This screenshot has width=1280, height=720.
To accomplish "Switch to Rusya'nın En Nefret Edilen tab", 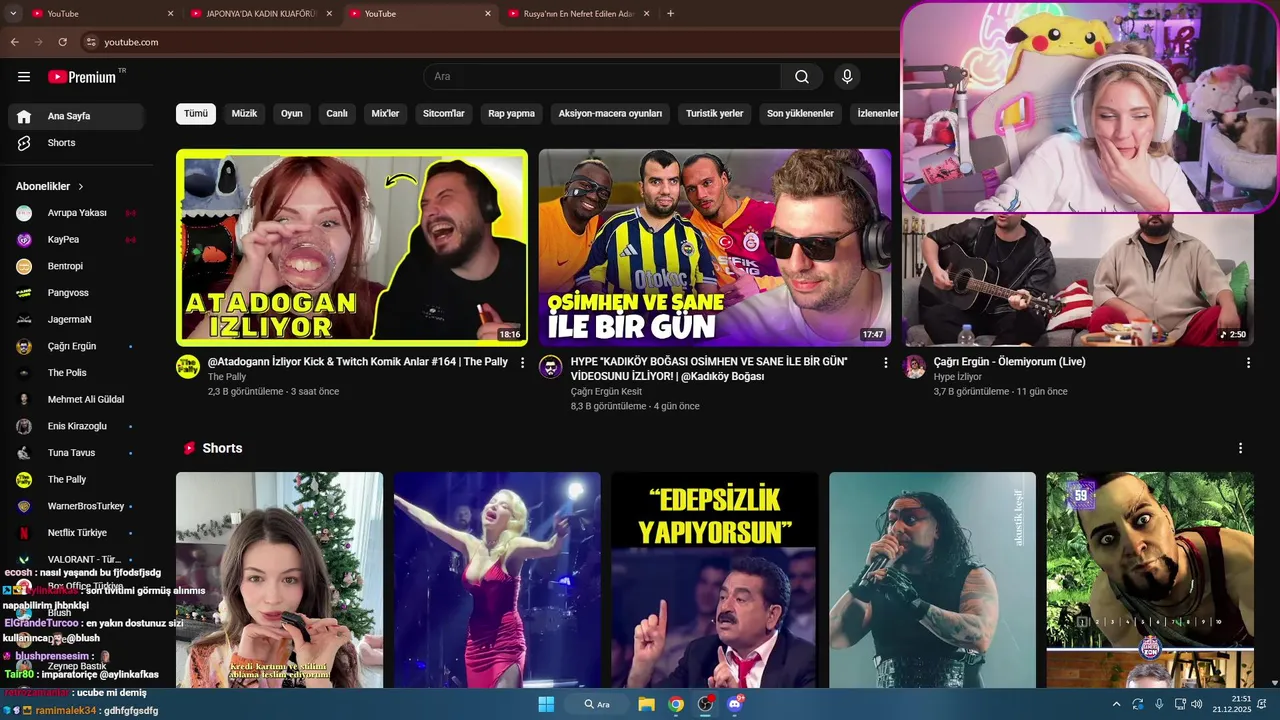I will tap(578, 13).
